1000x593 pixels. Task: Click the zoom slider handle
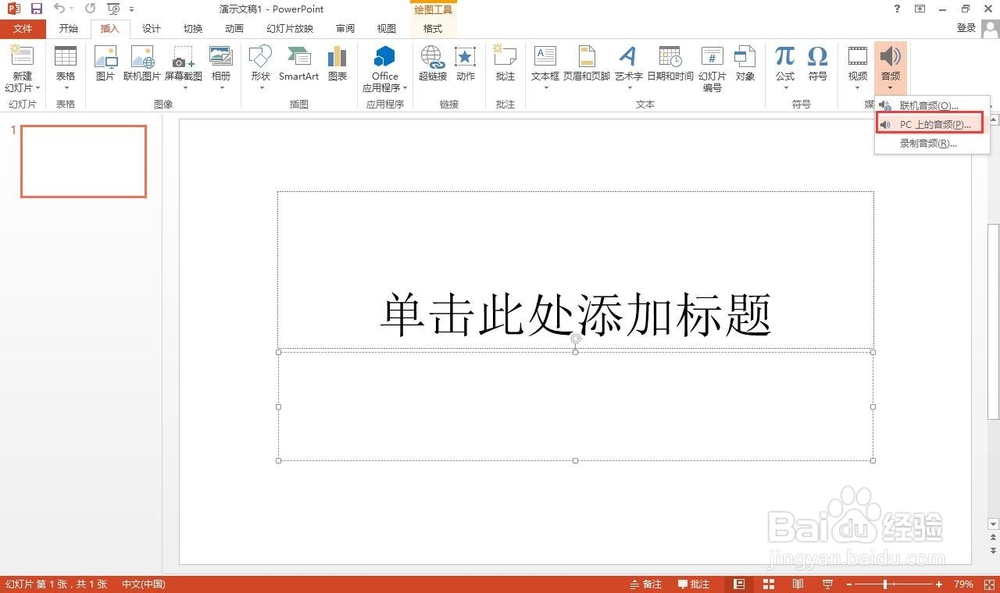(x=885, y=584)
